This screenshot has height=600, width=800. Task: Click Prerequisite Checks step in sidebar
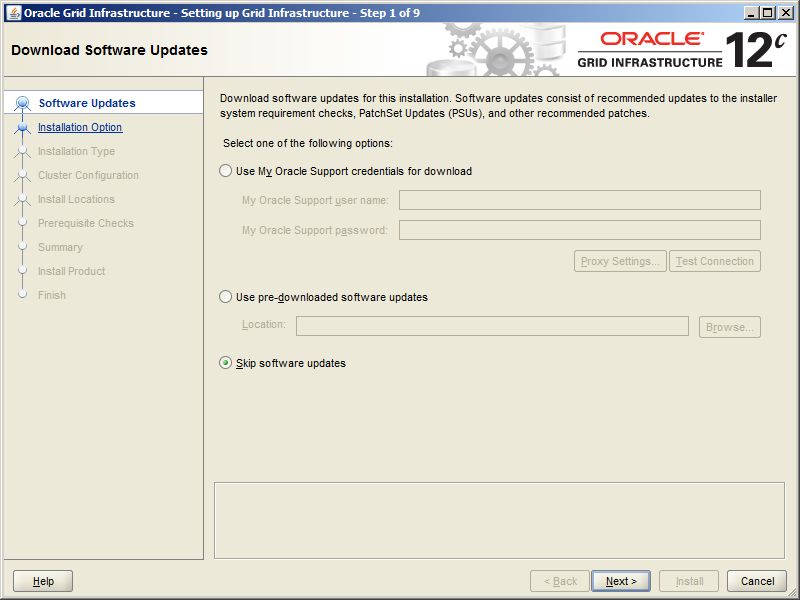point(86,223)
